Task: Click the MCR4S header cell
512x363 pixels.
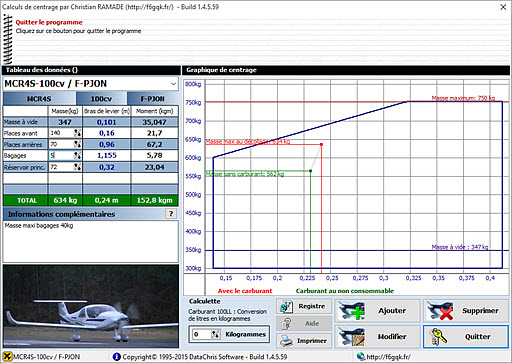Action: point(39,99)
